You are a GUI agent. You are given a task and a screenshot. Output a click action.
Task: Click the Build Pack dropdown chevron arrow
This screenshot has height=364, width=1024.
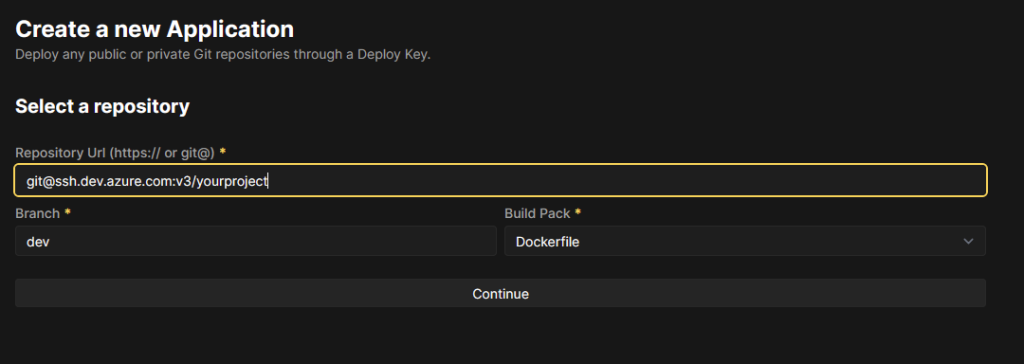tap(968, 242)
